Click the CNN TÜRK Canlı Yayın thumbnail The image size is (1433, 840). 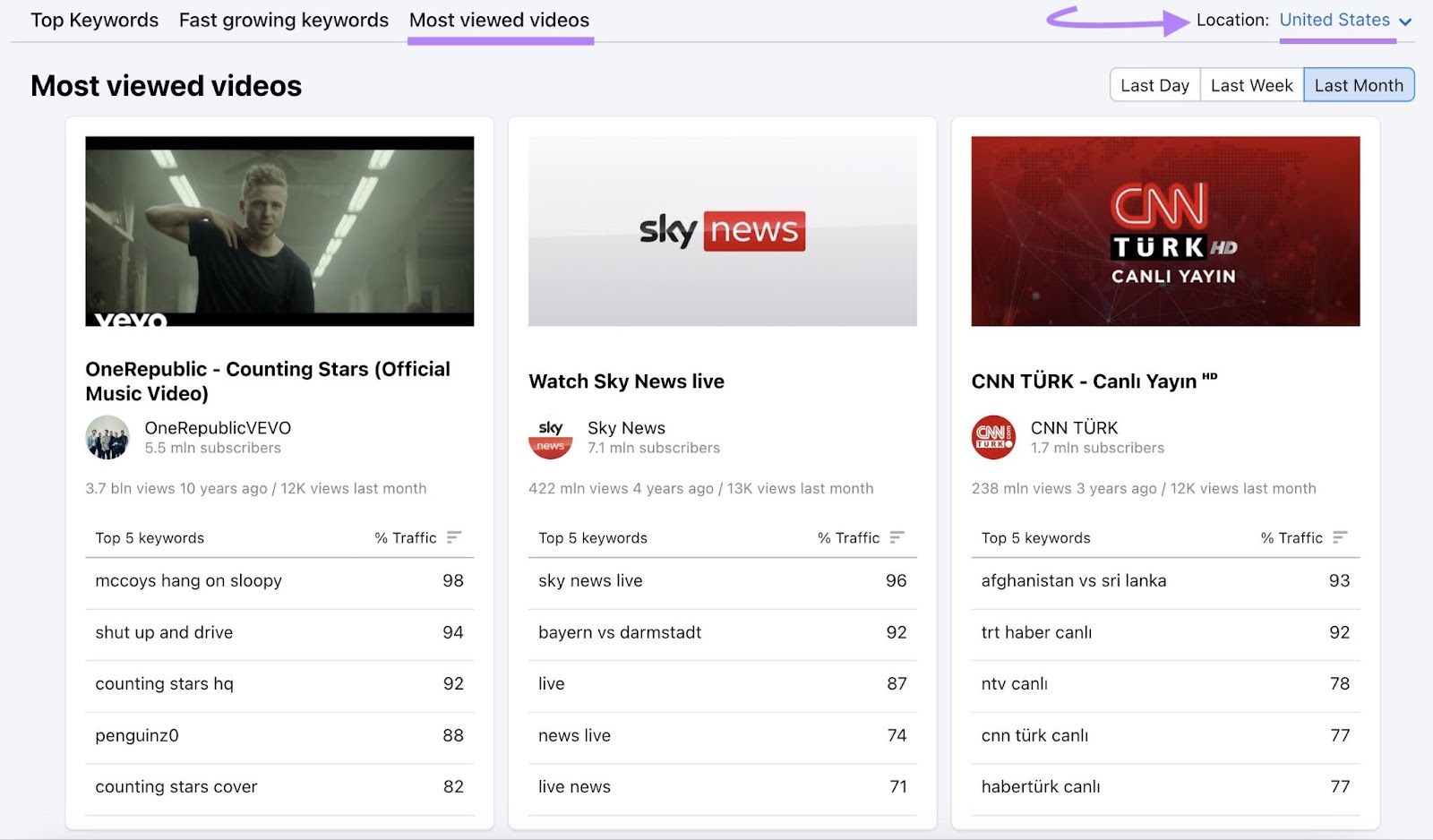pyautogui.click(x=1164, y=230)
